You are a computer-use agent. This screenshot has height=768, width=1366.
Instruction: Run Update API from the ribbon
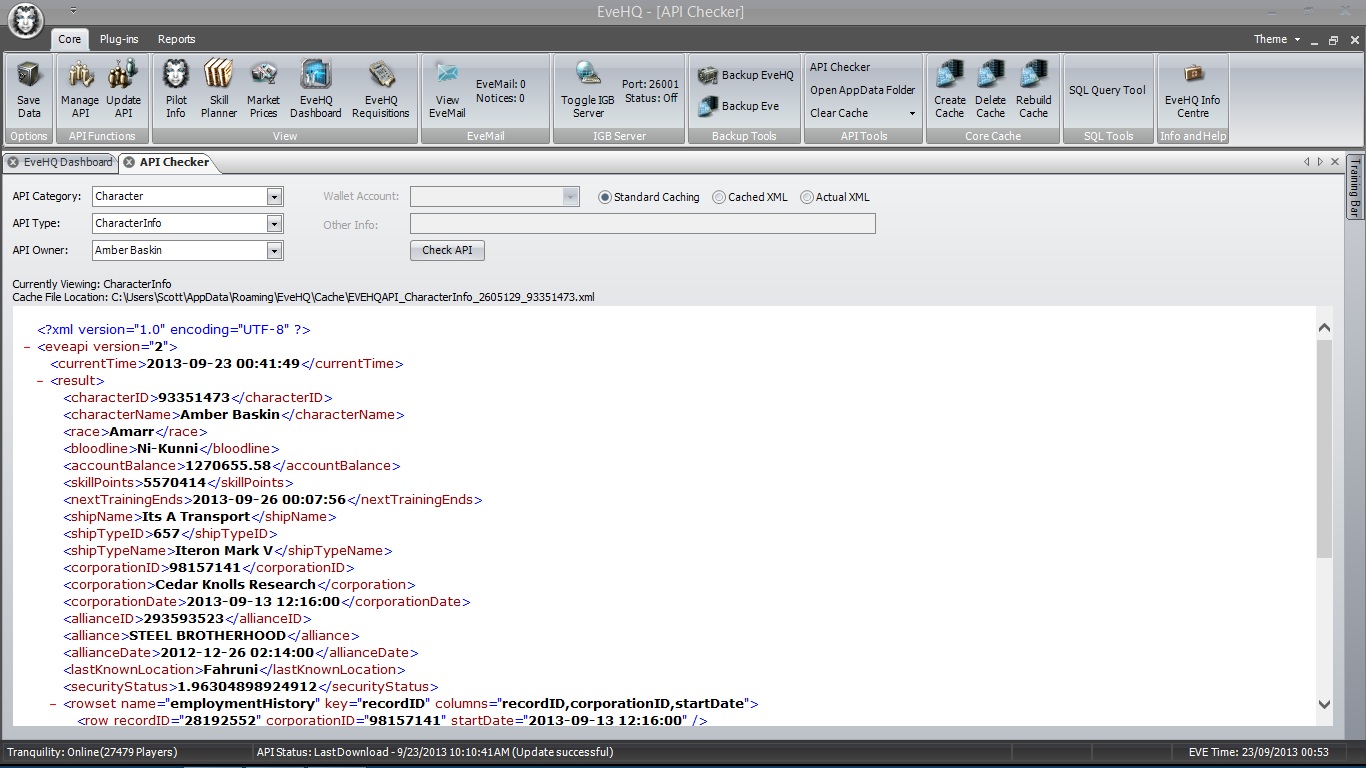click(124, 90)
